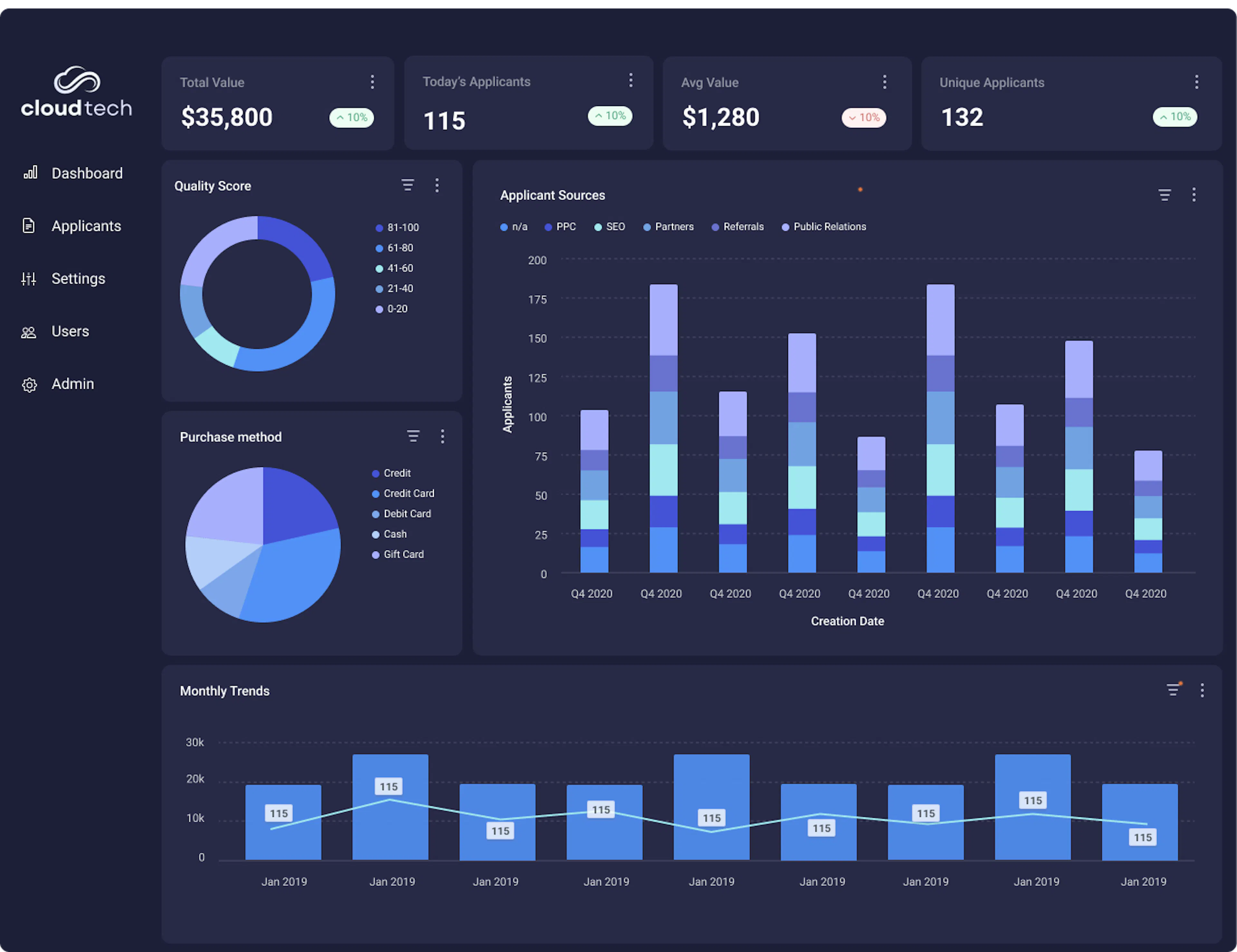Click the Admin gear icon
Image resolution: width=1237 pixels, height=952 pixels.
pos(29,385)
